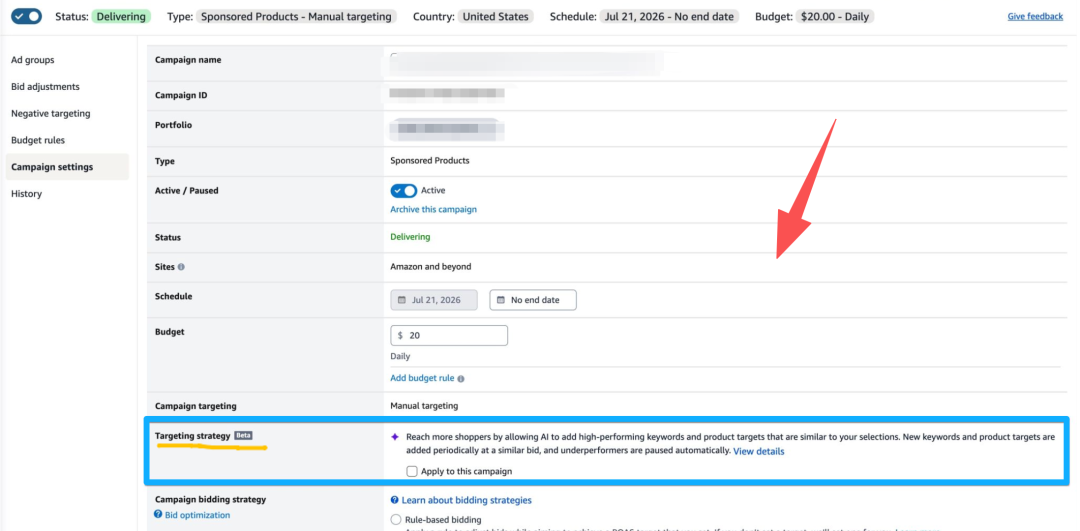The width and height of the screenshot is (1080, 531).
Task: Open Ad groups in sidebar
Action: click(32, 60)
